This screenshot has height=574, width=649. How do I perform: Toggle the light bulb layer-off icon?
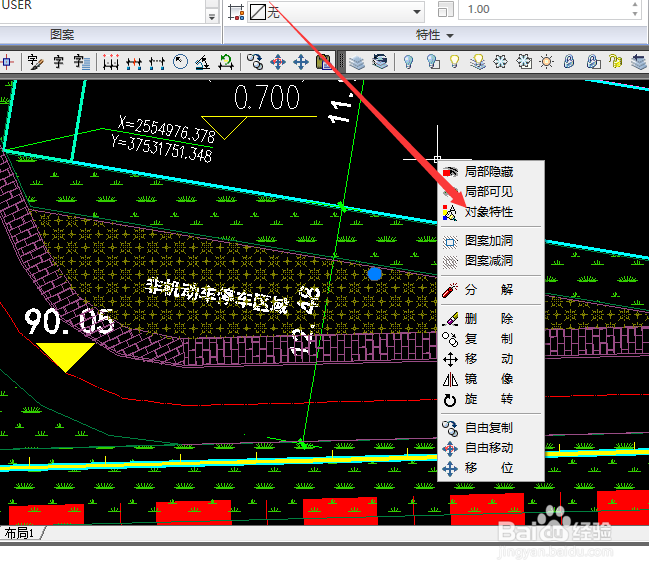click(409, 62)
